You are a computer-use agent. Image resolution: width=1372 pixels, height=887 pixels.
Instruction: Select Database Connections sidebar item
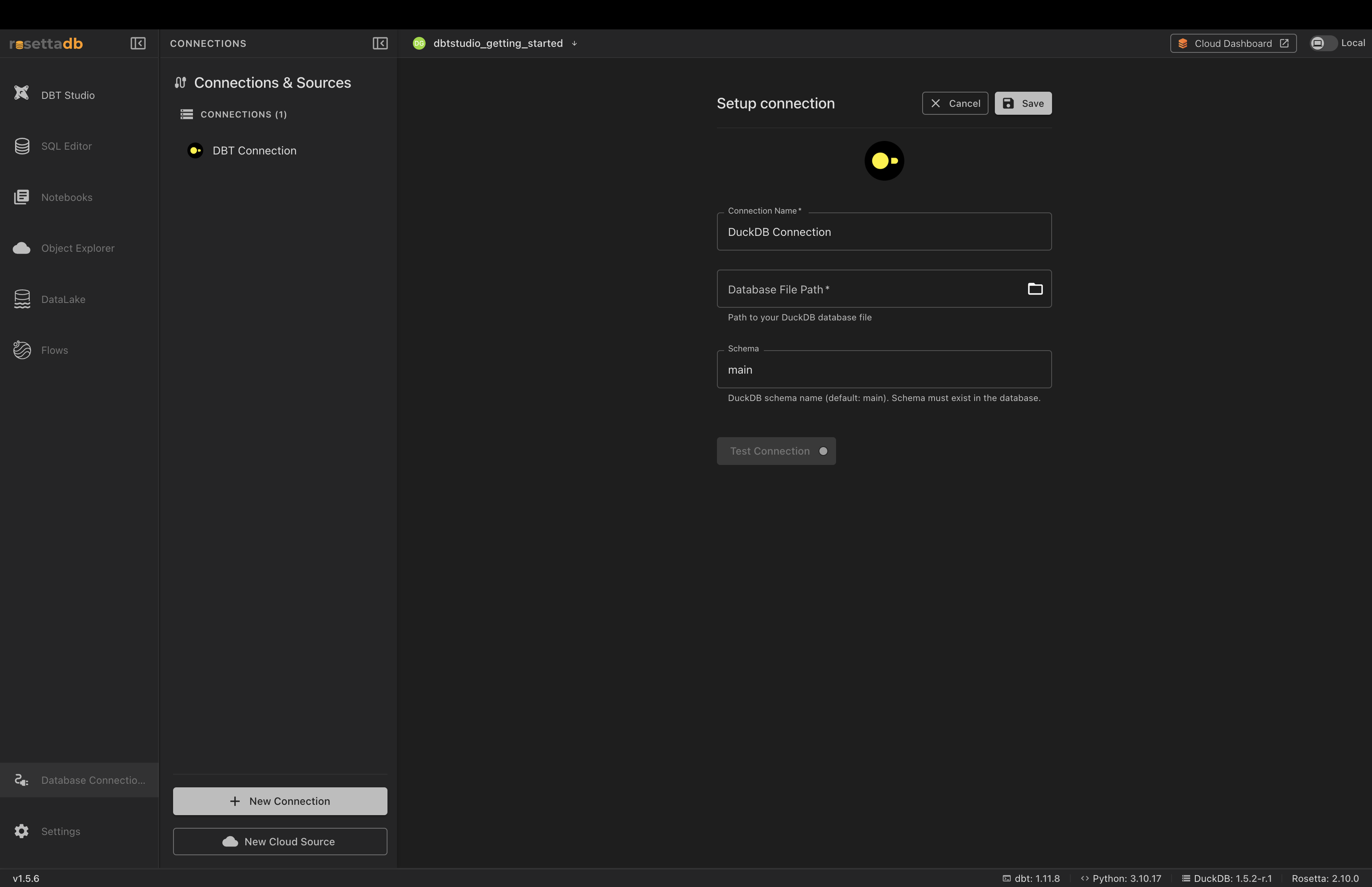pos(79,780)
